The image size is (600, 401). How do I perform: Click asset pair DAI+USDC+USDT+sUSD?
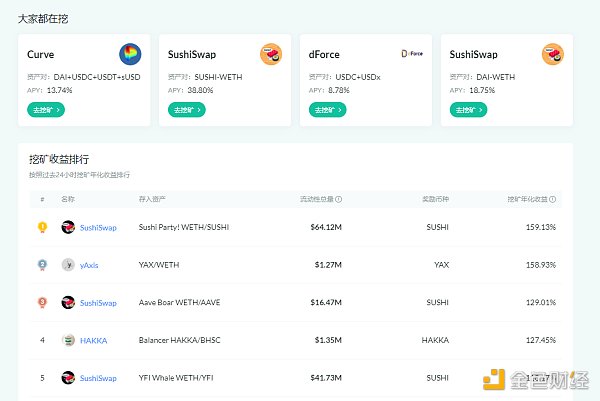97,77
